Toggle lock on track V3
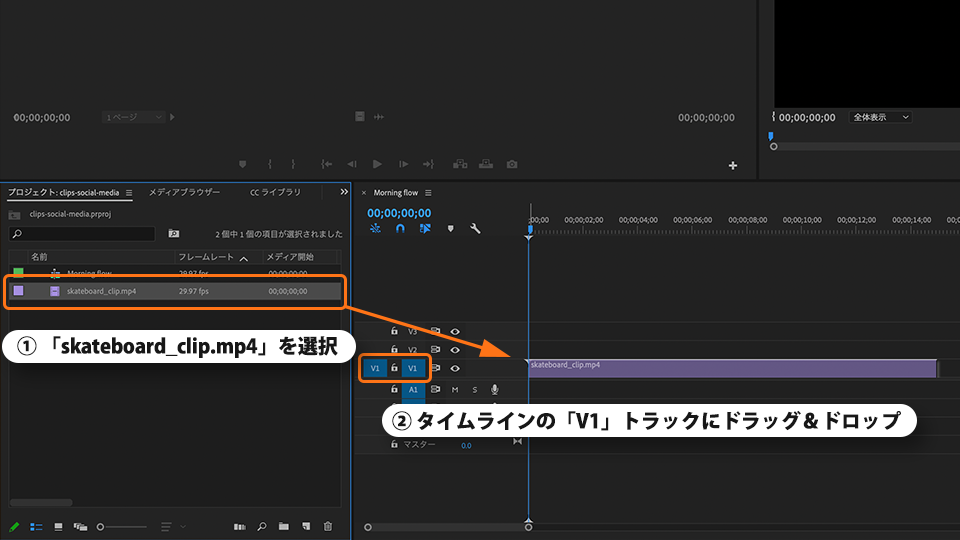 394,331
